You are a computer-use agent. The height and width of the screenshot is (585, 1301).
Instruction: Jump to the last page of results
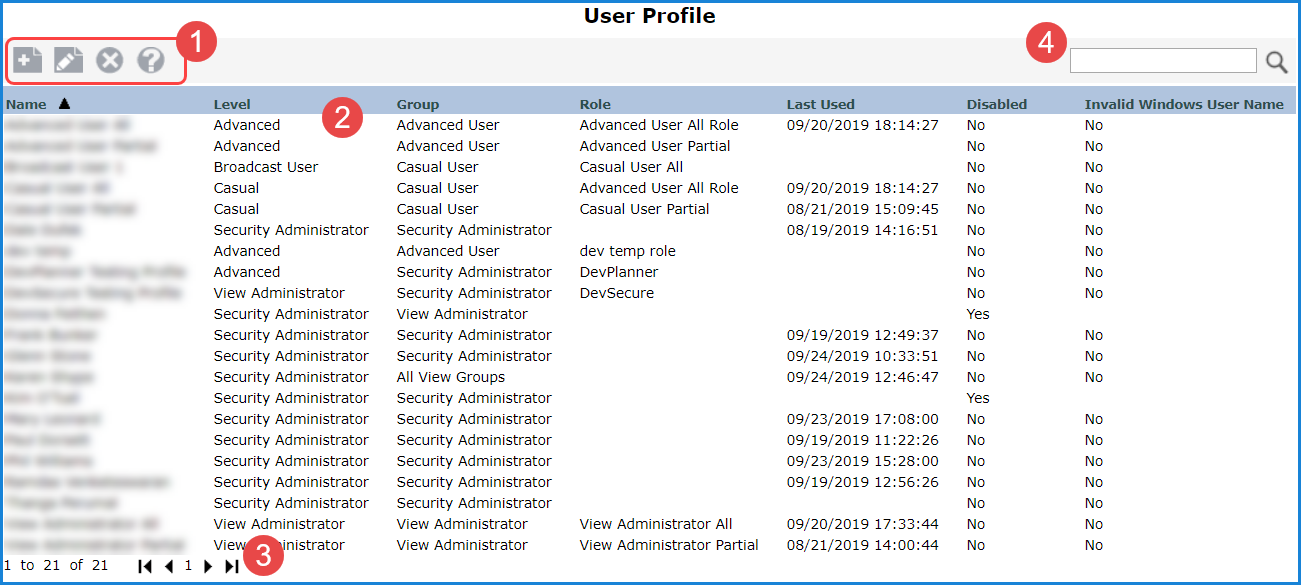tap(231, 566)
